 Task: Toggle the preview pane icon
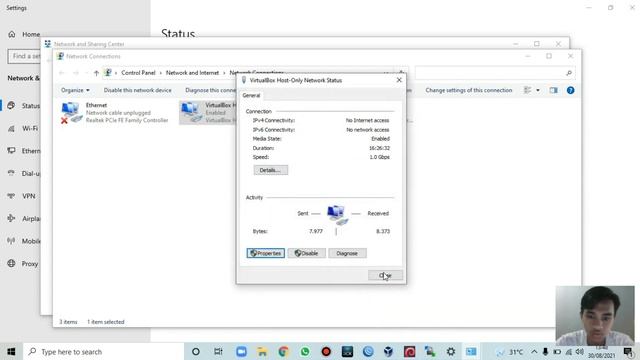pos(553,90)
